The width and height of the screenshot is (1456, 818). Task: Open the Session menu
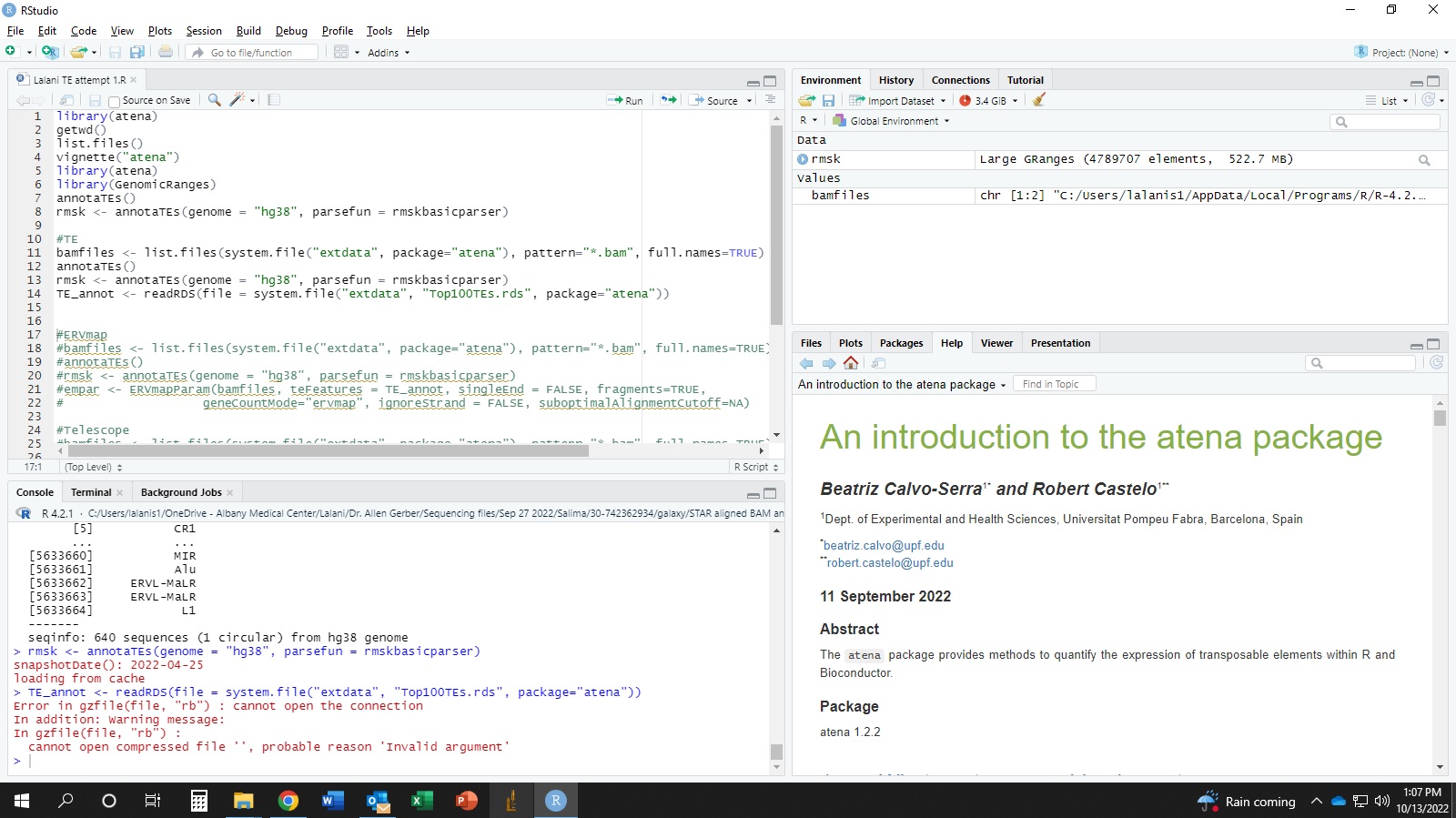click(204, 31)
